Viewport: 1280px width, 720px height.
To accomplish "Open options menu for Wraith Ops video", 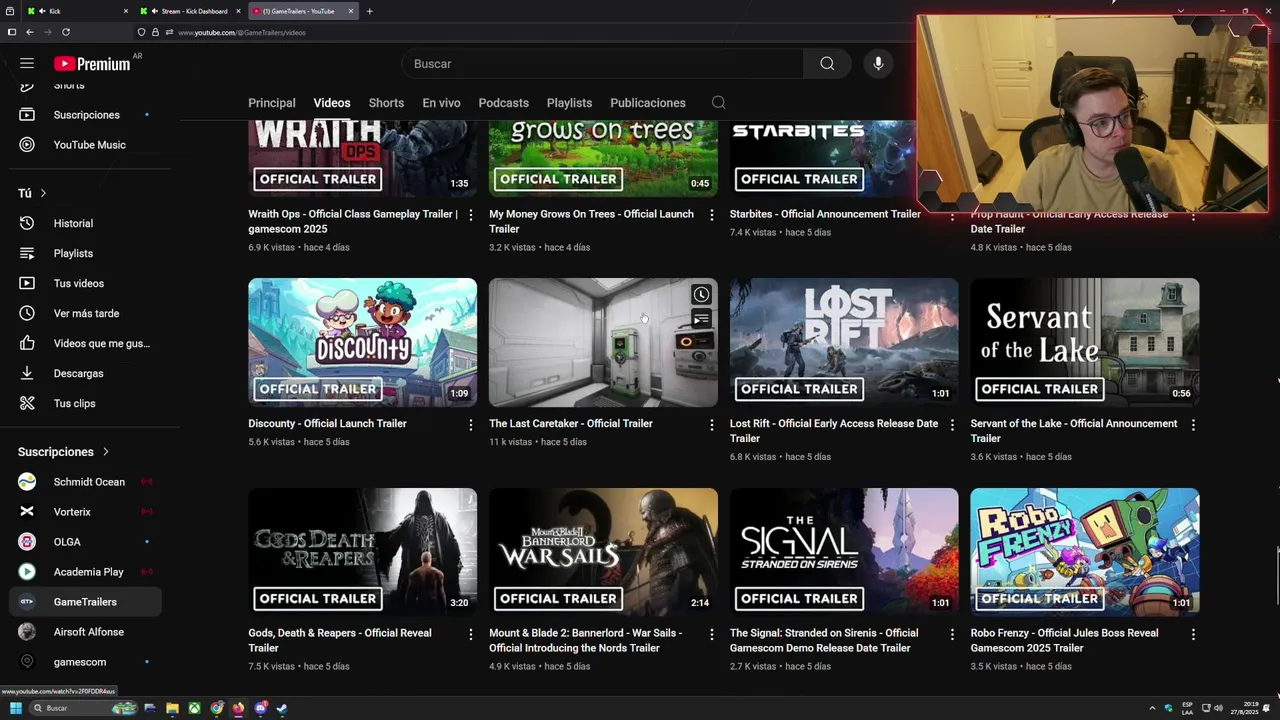I will 471,215.
